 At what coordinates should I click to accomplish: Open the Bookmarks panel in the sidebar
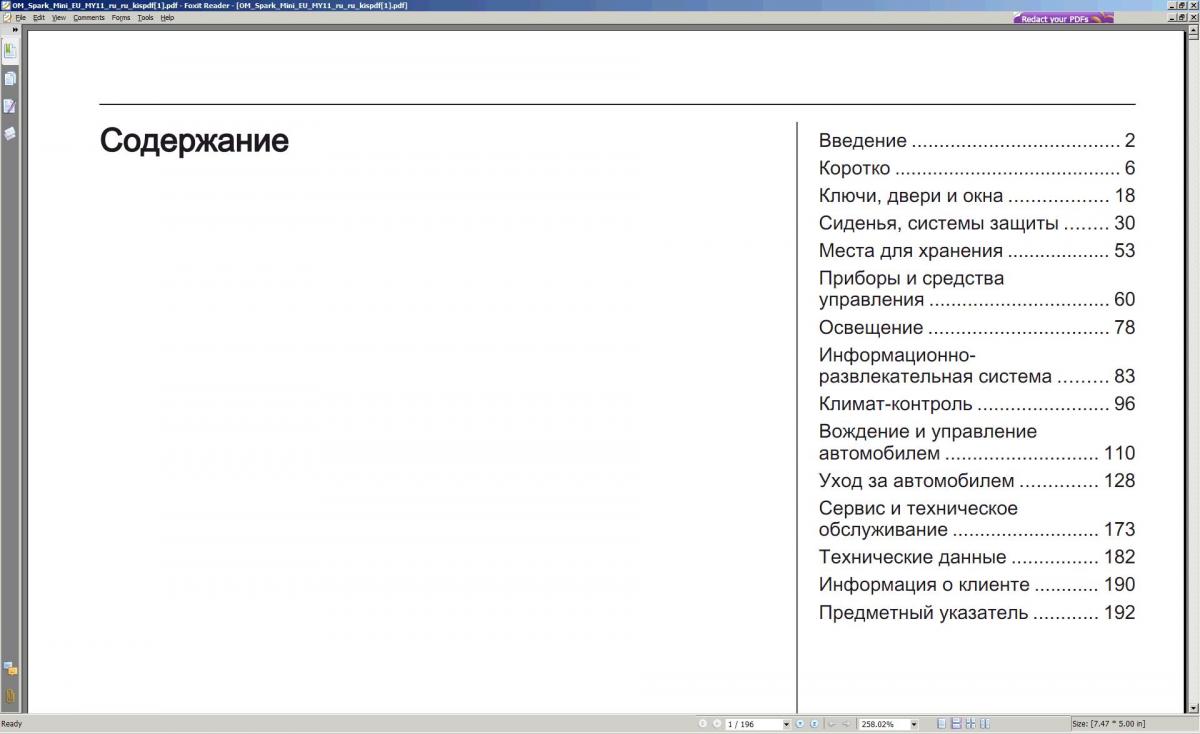pyautogui.click(x=10, y=50)
